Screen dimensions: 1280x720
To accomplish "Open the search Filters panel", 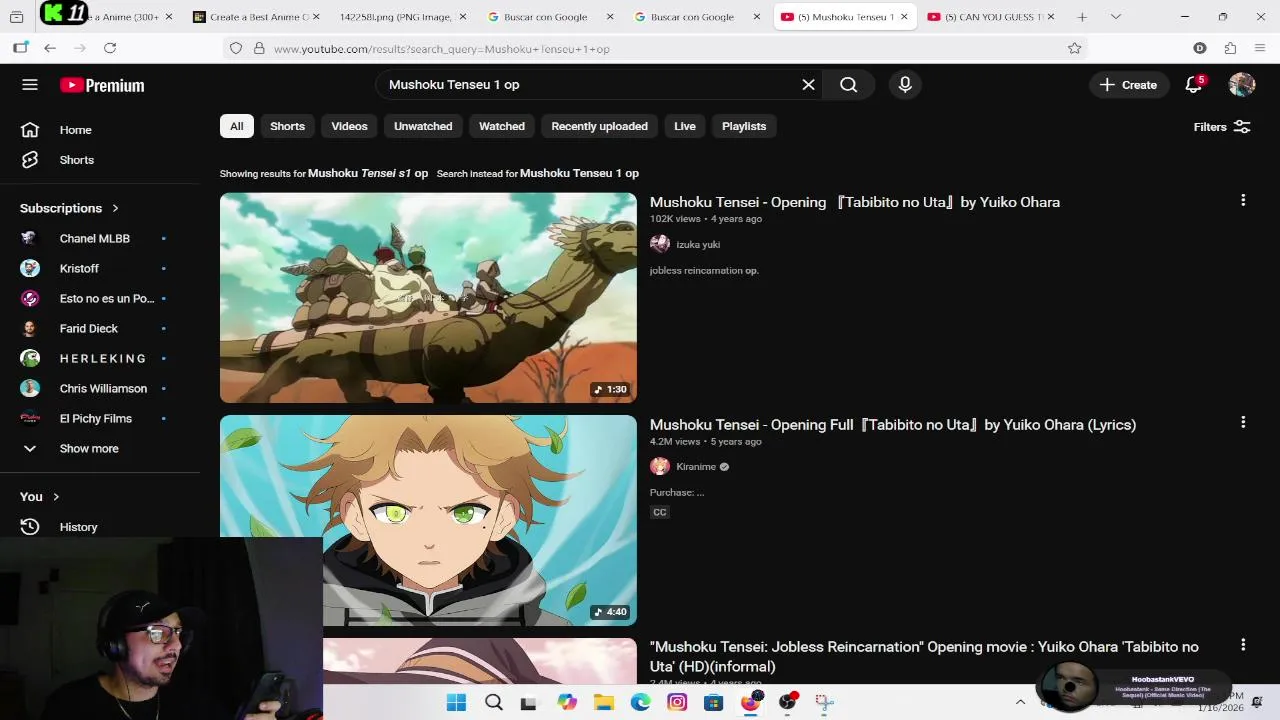I will 1221,127.
